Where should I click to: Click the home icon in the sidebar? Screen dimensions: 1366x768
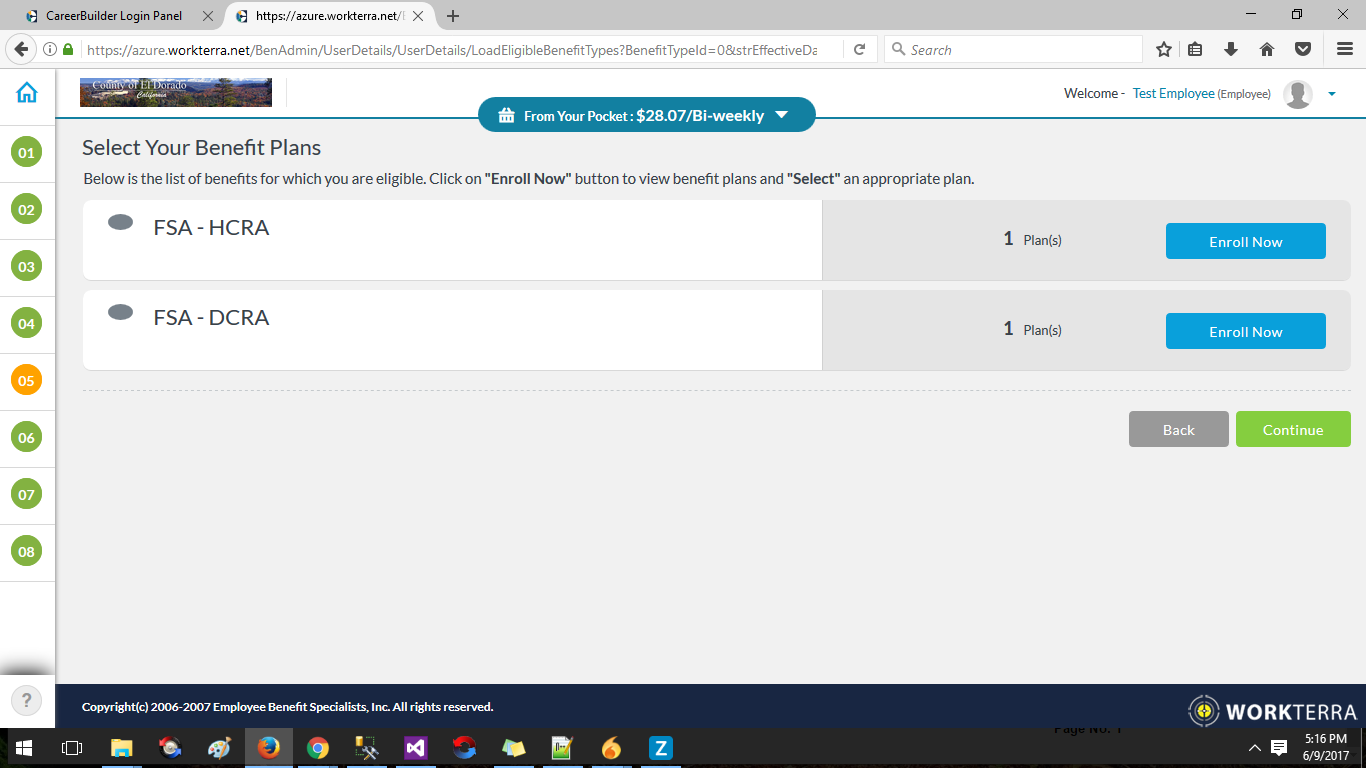click(x=27, y=93)
